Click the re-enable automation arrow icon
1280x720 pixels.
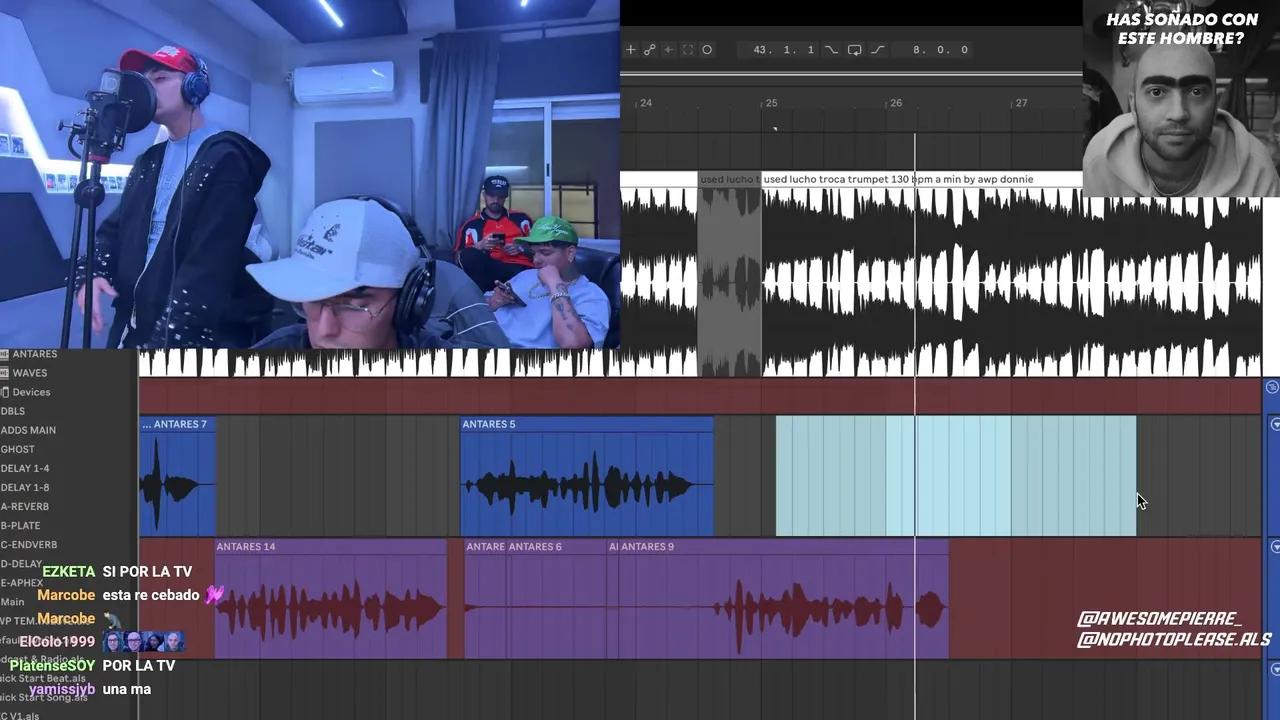point(668,50)
